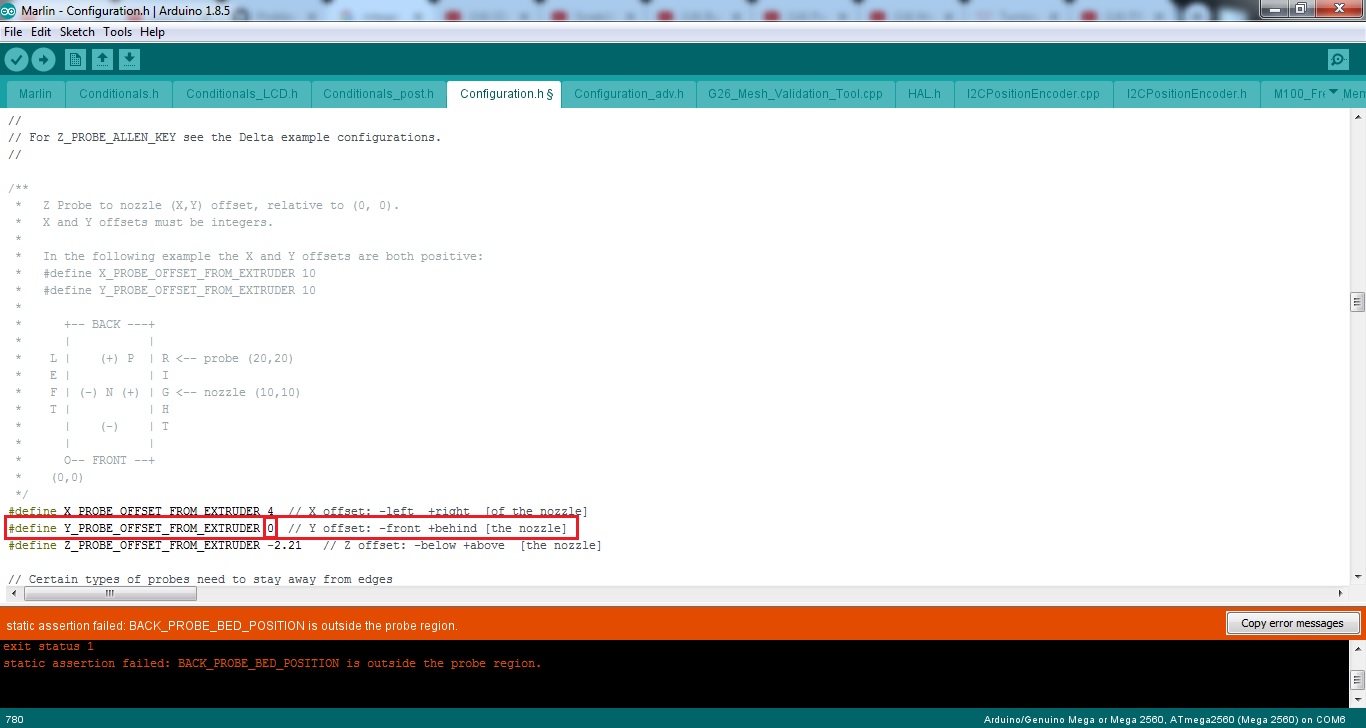Viewport: 1366px width, 728px height.
Task: Open the I2CPositionEncoder.cpp tab
Action: [x=1033, y=94]
